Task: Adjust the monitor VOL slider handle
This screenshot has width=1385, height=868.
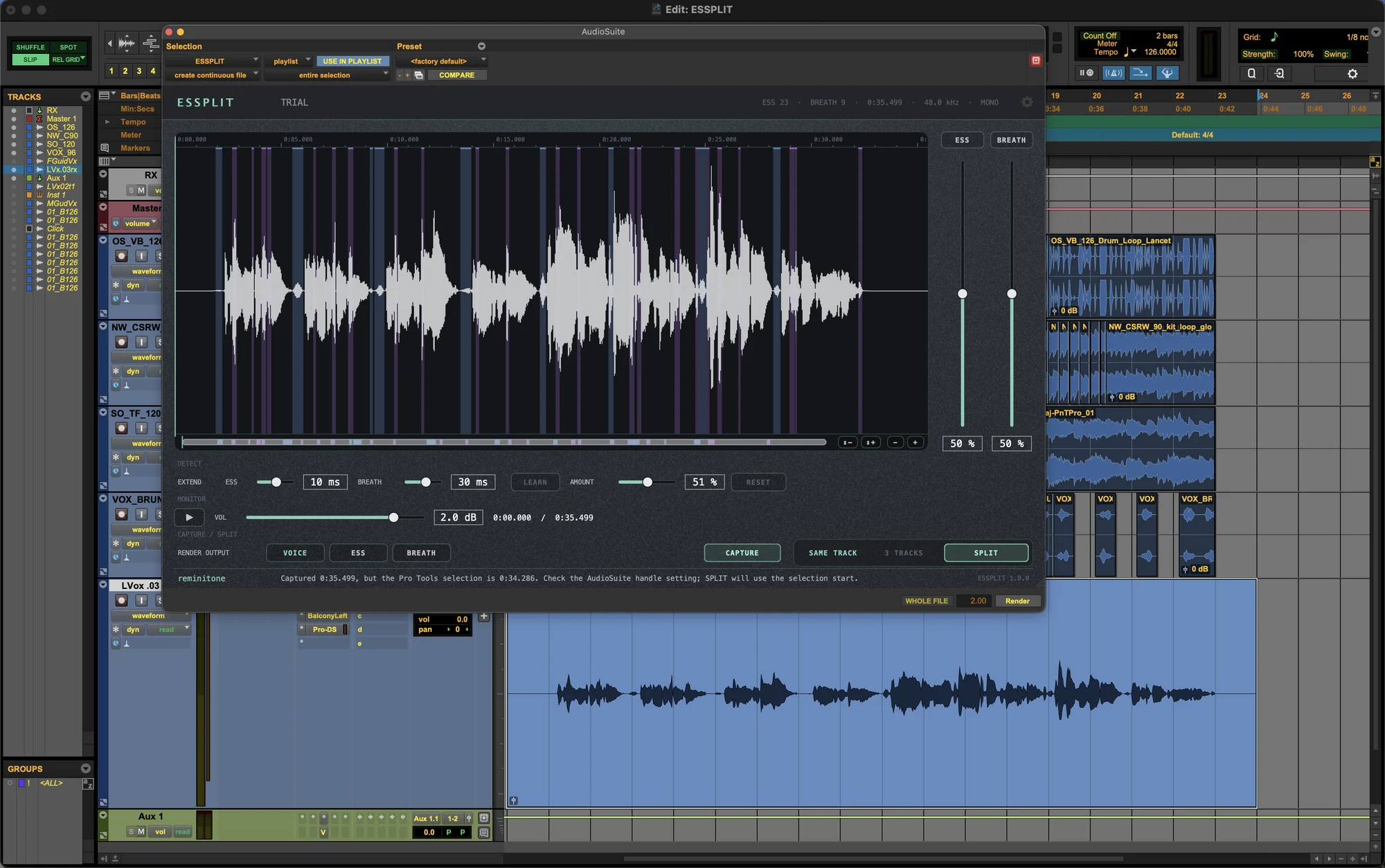Action: [393, 518]
